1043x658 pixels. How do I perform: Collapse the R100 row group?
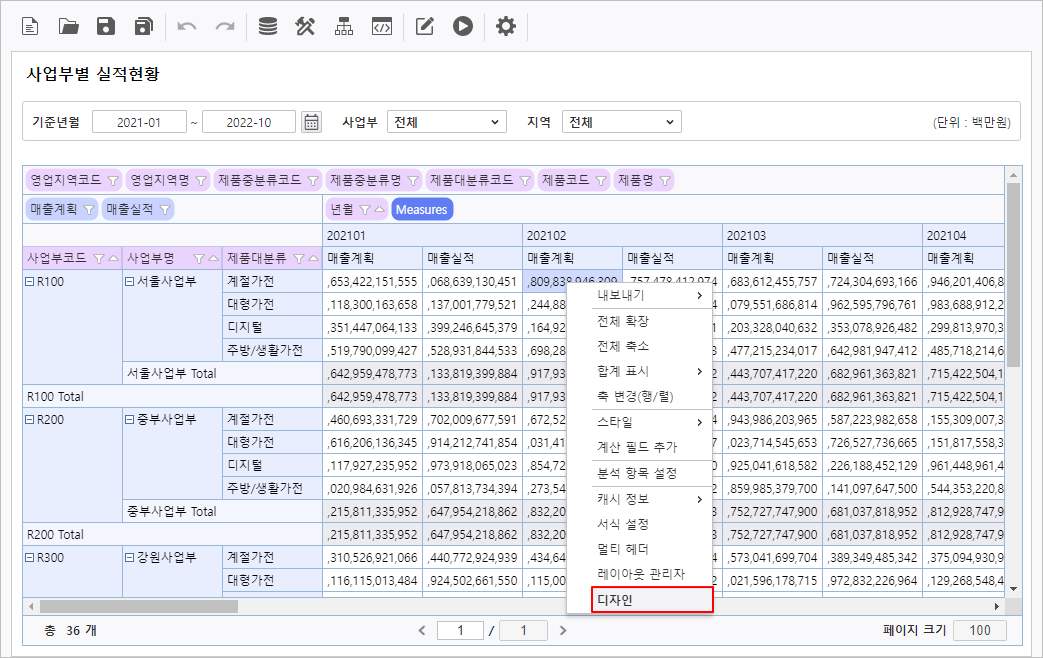[x=30, y=282]
